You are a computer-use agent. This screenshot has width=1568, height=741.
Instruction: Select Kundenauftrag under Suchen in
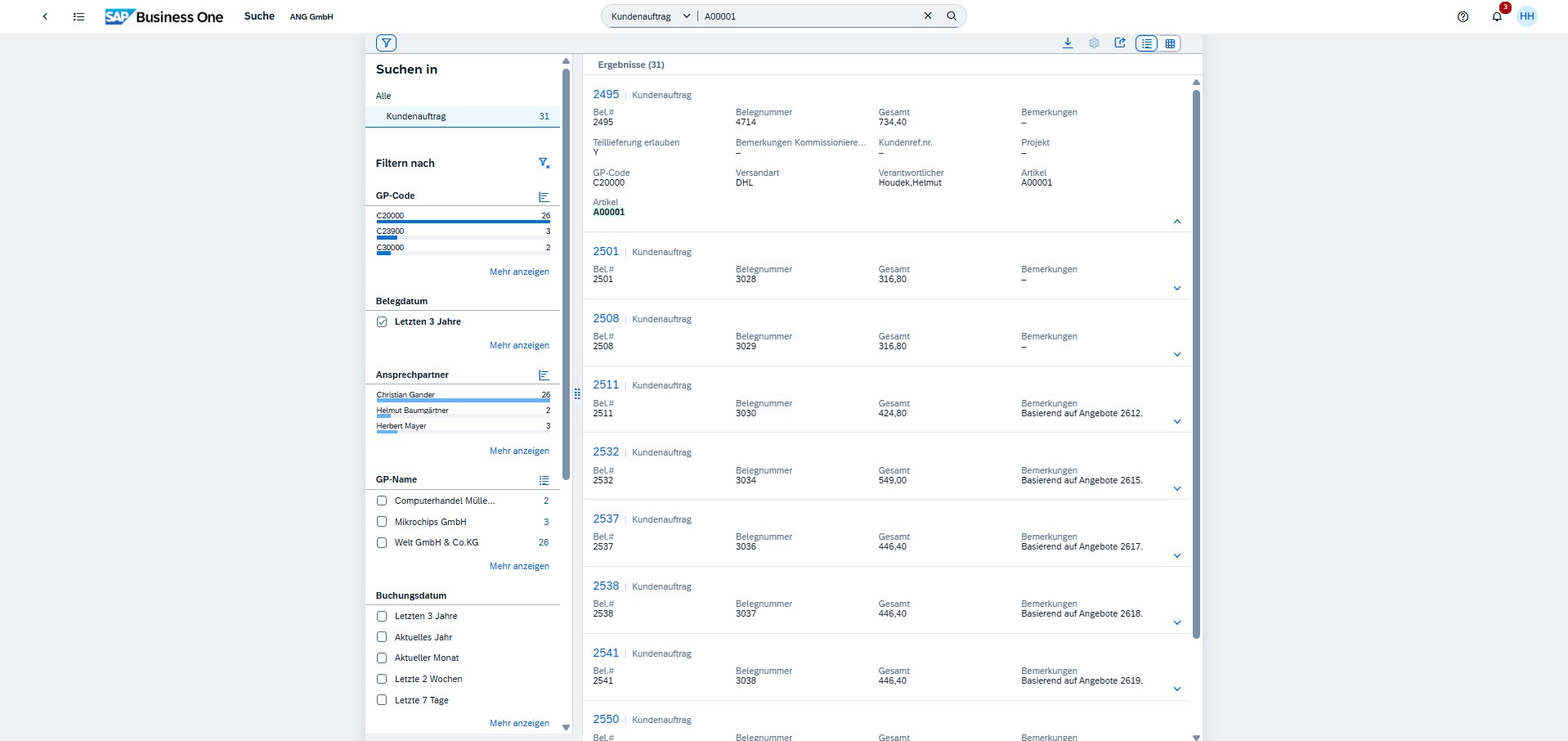click(x=416, y=115)
